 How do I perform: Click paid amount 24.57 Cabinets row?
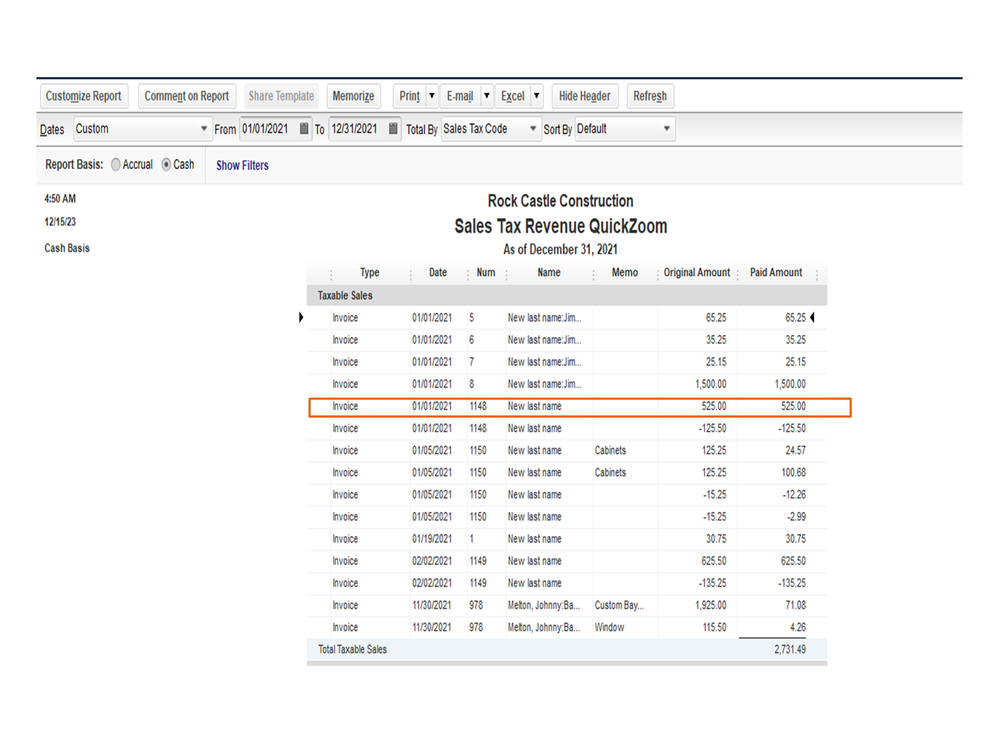(x=795, y=450)
